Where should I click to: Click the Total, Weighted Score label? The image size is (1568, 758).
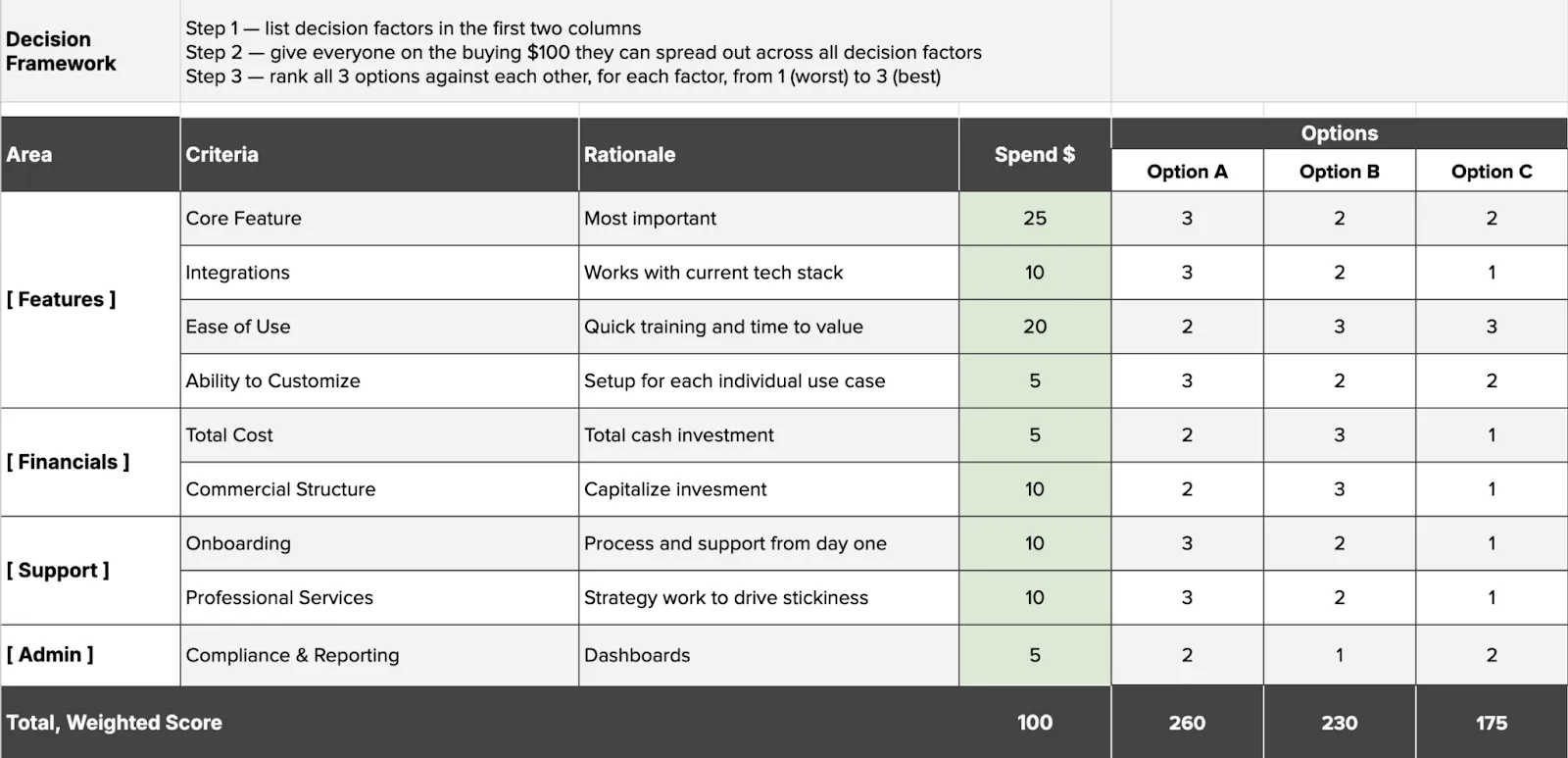114,723
